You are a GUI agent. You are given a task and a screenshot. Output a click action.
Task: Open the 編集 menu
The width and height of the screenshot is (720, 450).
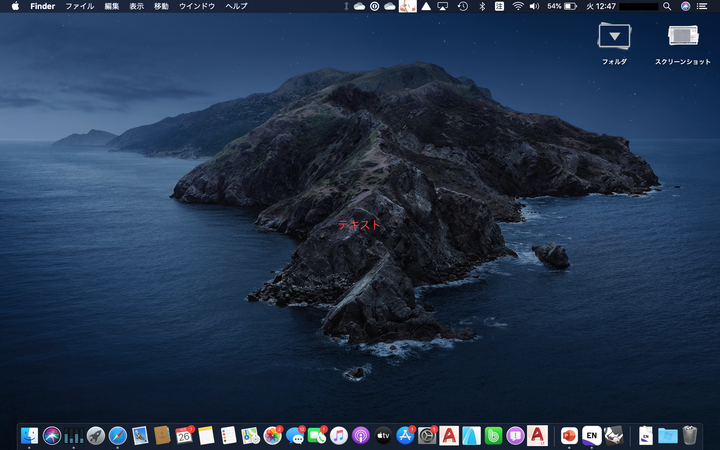pyautogui.click(x=112, y=6)
